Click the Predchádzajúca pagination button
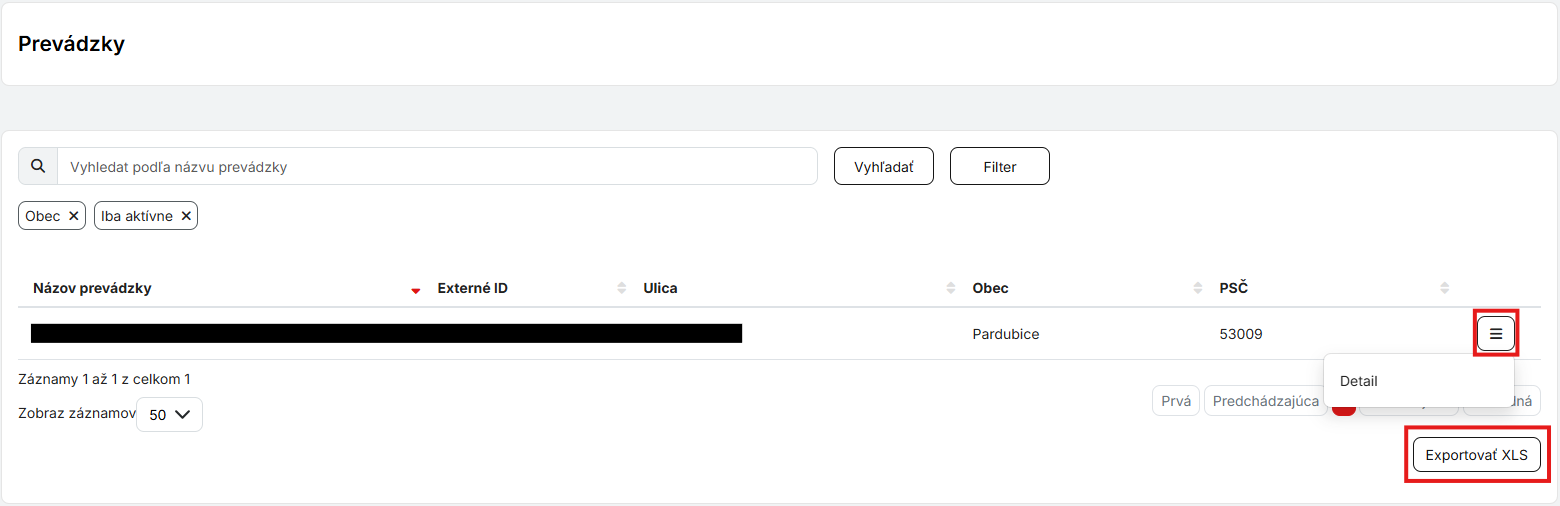The height and width of the screenshot is (506, 1560). pyautogui.click(x=1265, y=401)
